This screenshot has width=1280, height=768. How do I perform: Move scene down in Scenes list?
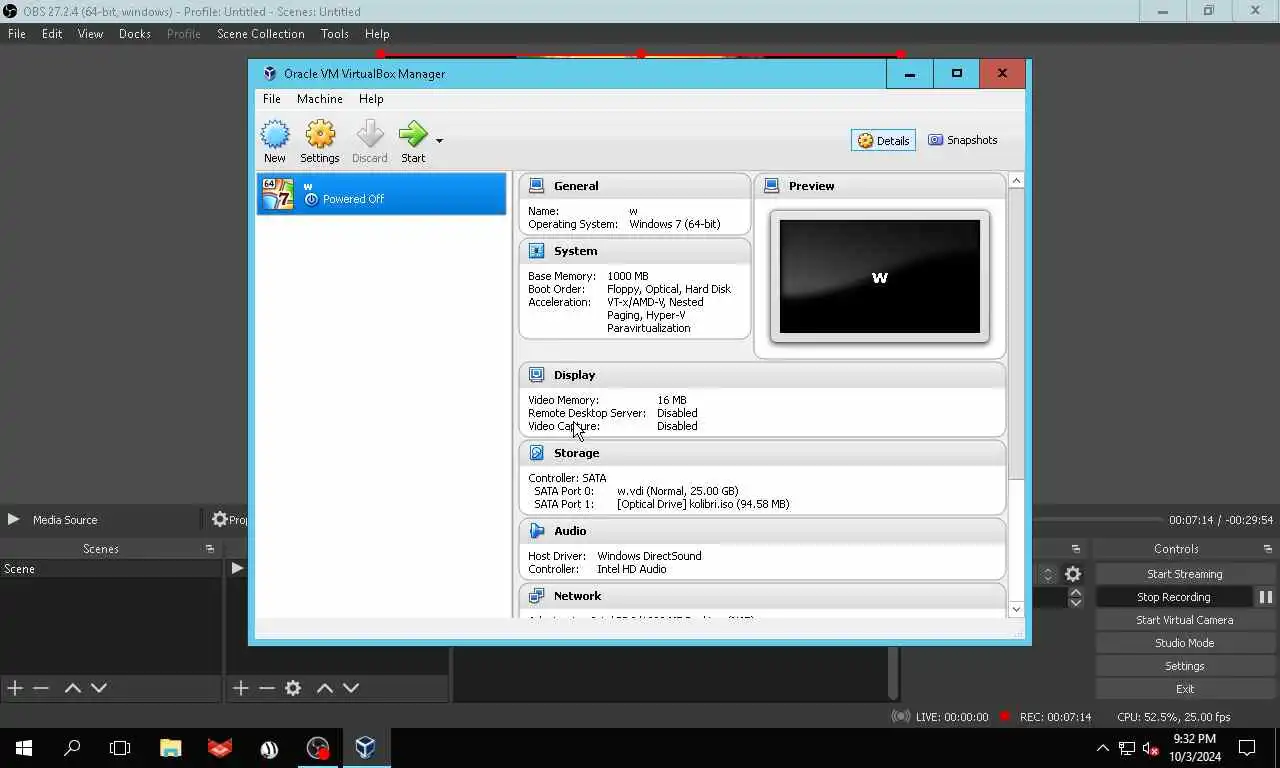[99, 688]
